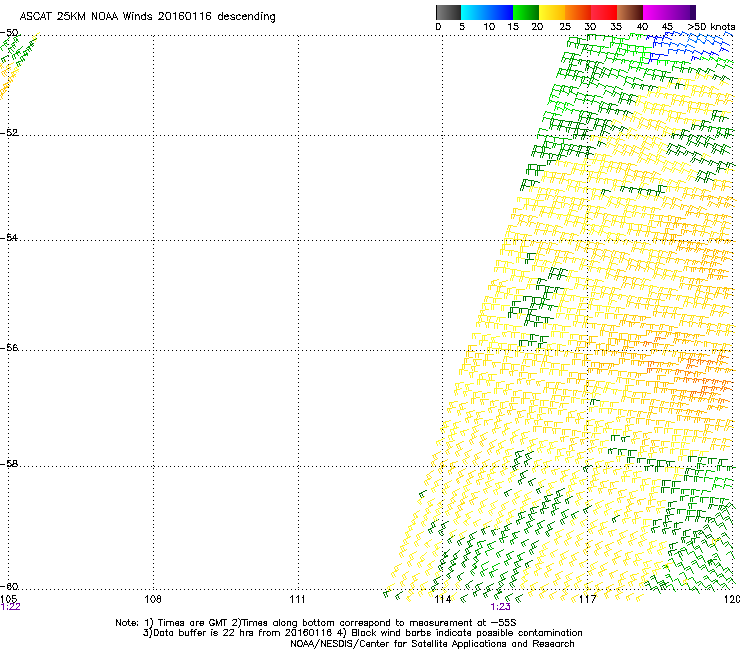This screenshot has height=650, width=740.
Task: Click the latitude label -60
Action: [9, 586]
